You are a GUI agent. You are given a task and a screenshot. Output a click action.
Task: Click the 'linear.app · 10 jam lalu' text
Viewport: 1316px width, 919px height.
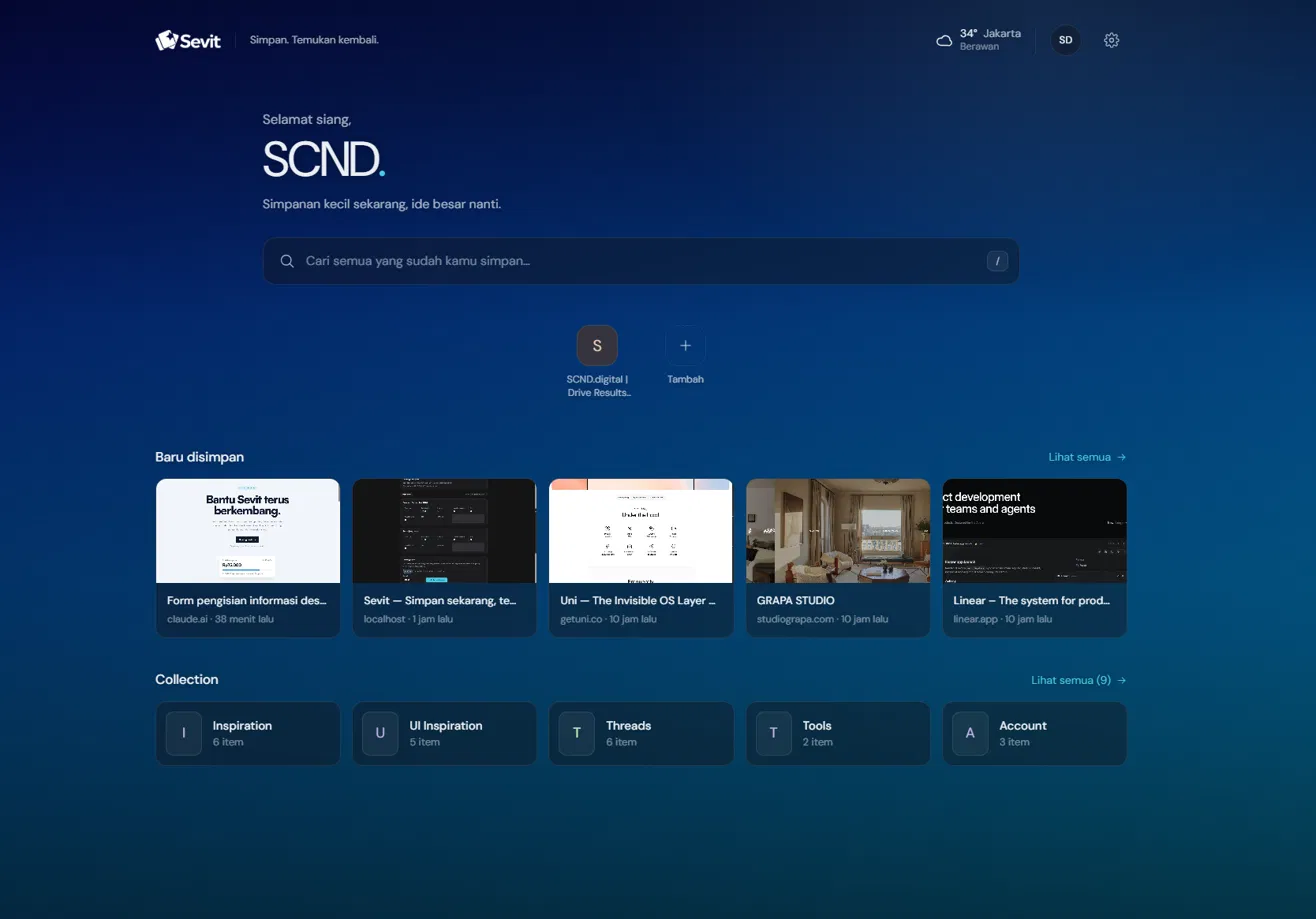tap(1002, 619)
